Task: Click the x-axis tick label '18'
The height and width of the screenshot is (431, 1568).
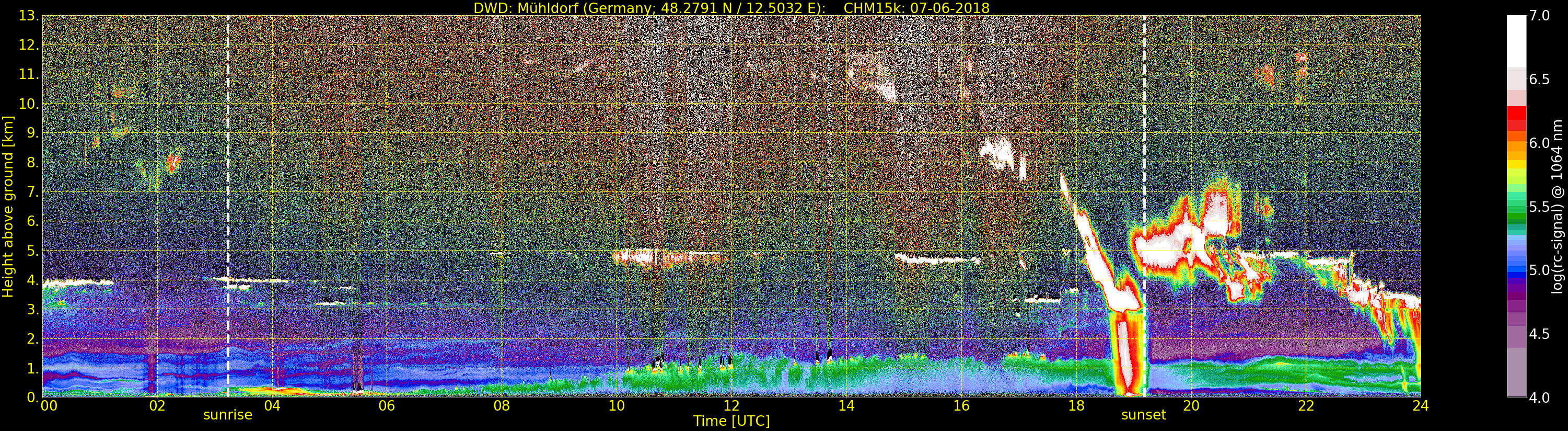Action: click(x=1076, y=406)
